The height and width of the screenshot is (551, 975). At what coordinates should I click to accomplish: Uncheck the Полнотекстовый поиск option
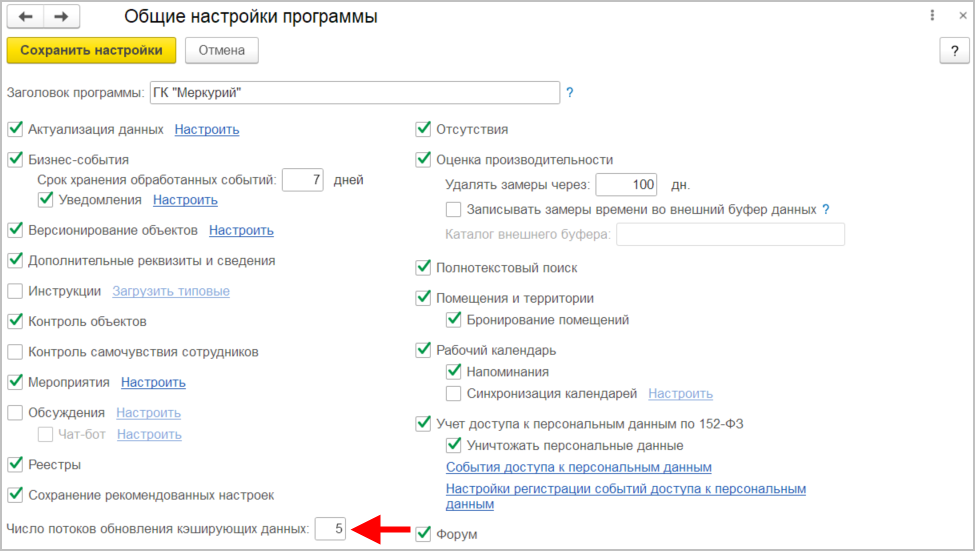[423, 268]
